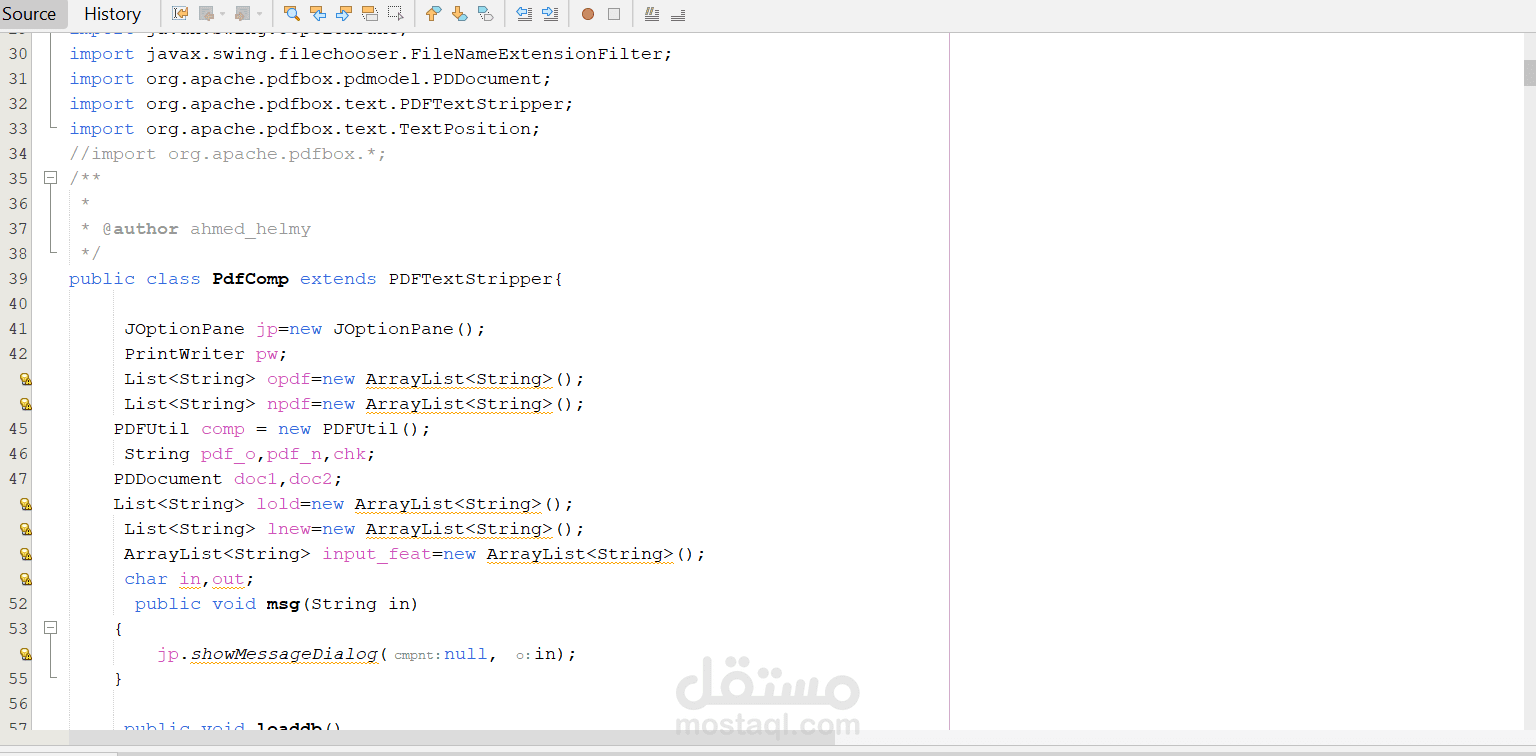Start macro recording with red circle
This screenshot has height=756, width=1536.
(588, 14)
